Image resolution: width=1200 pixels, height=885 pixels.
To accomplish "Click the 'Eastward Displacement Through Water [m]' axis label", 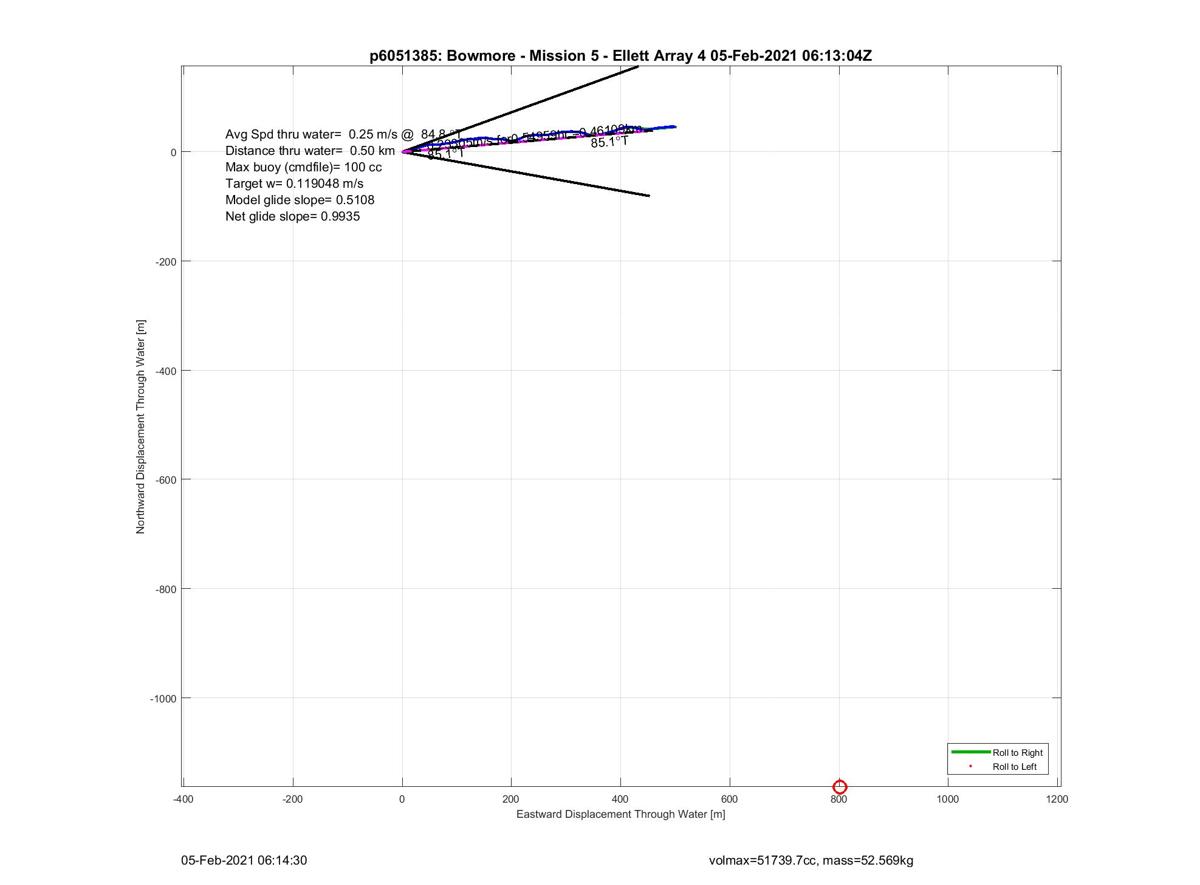I will (620, 814).
